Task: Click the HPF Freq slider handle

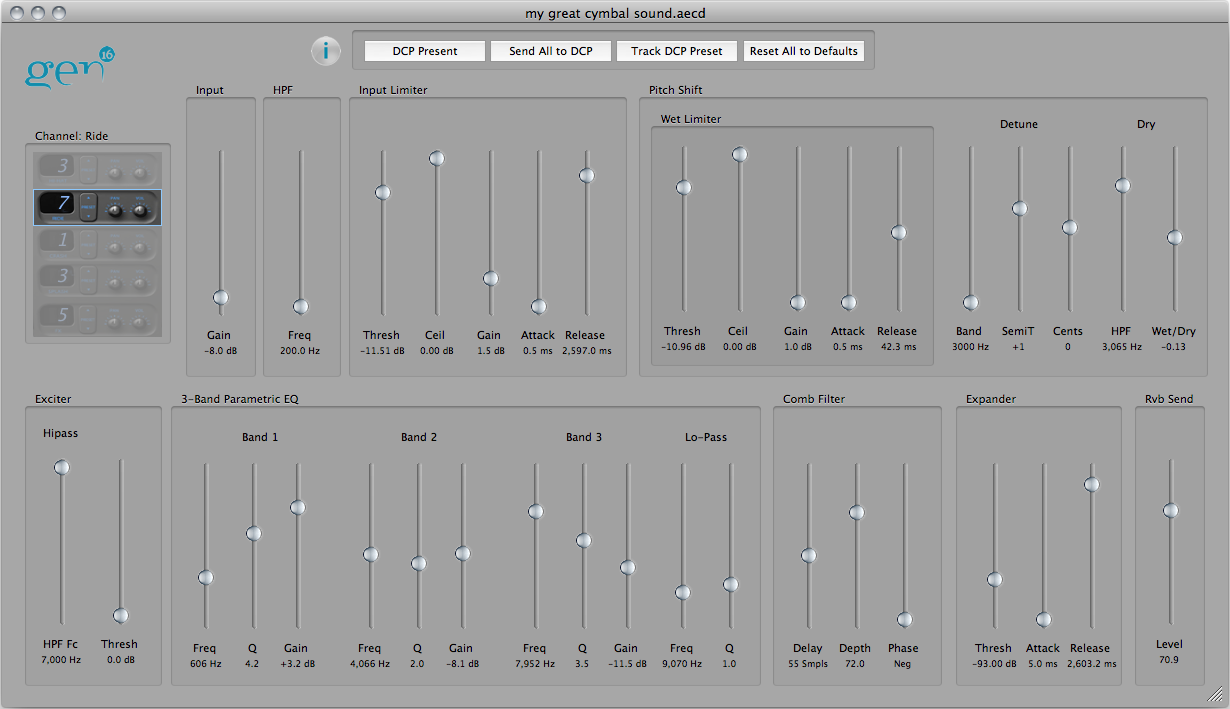Action: [301, 306]
